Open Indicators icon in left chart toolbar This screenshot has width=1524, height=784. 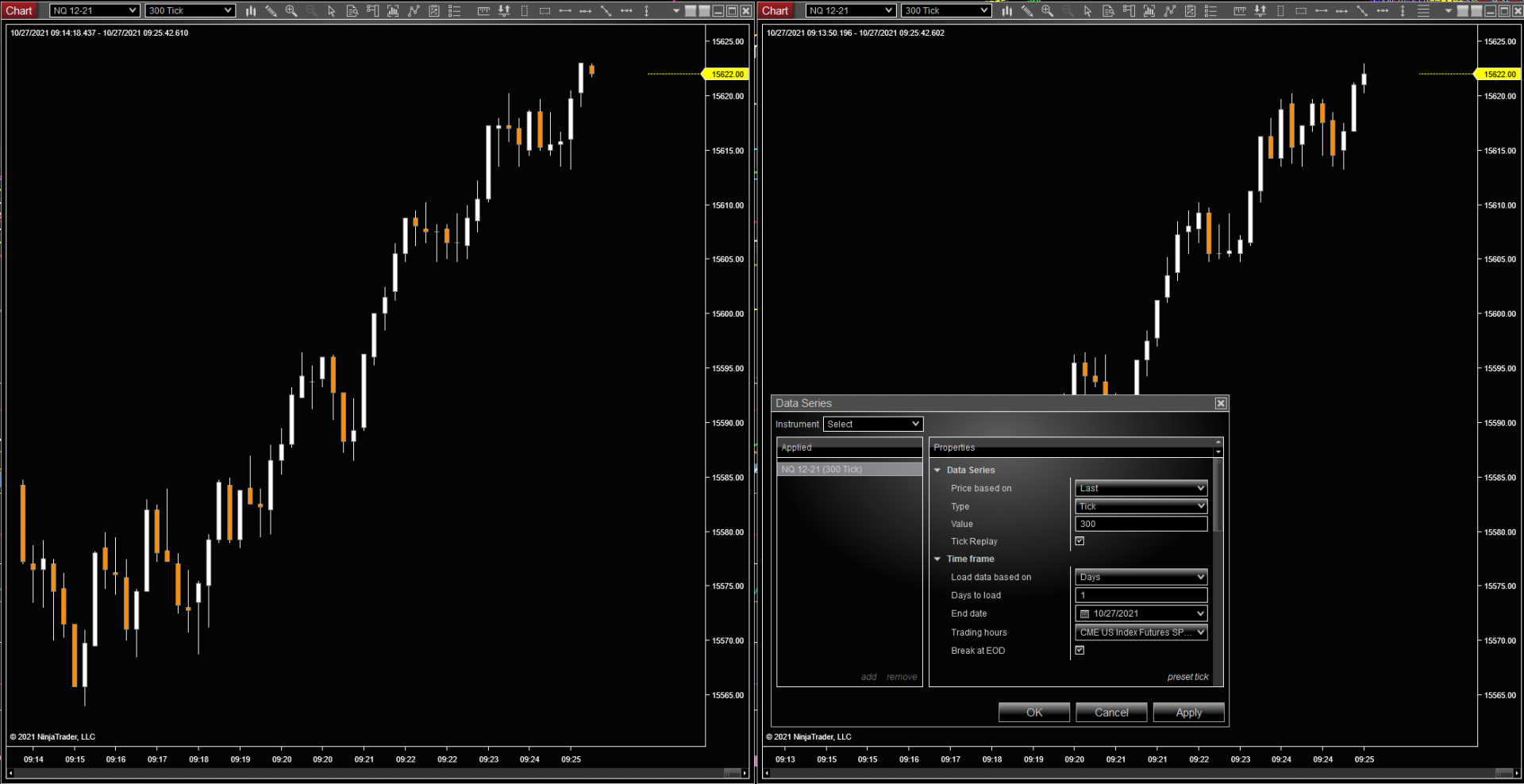(x=414, y=11)
